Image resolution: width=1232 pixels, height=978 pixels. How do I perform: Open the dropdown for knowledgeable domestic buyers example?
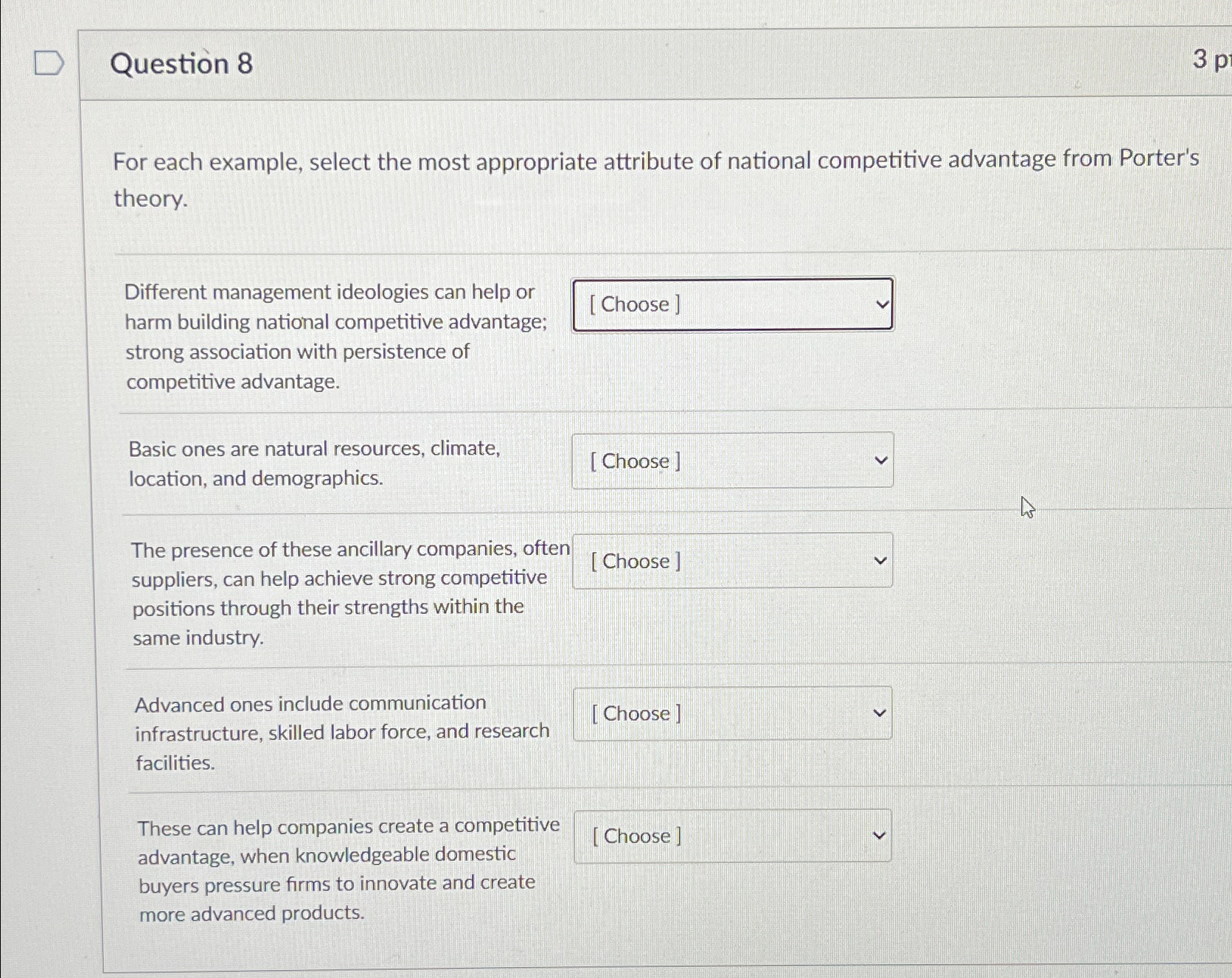(x=731, y=835)
